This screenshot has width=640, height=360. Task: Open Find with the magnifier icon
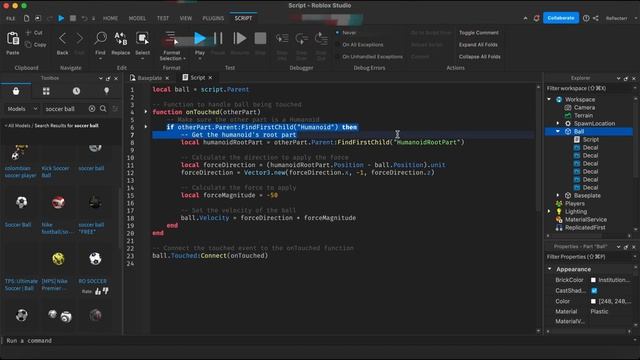click(x=100, y=38)
